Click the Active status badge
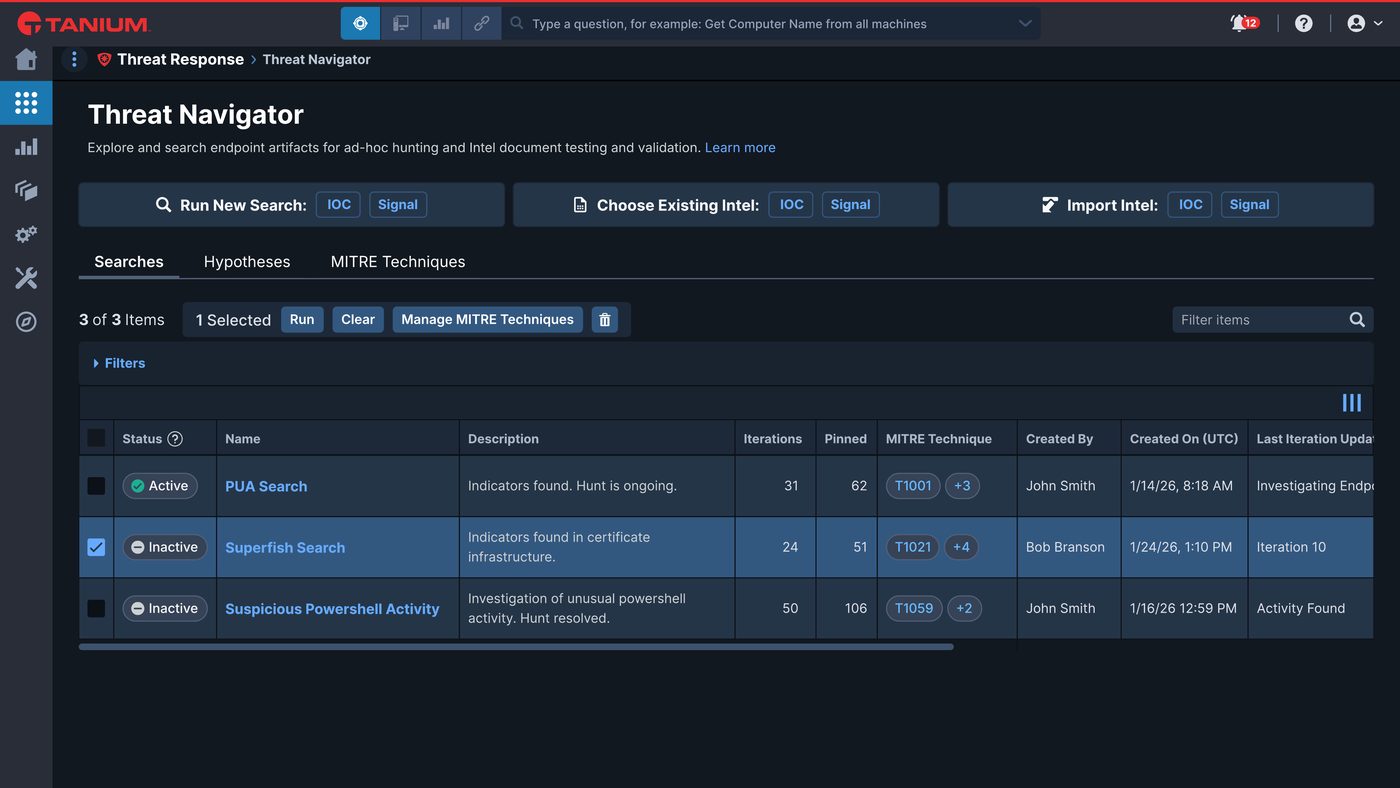Viewport: 1400px width, 788px height. [160, 486]
